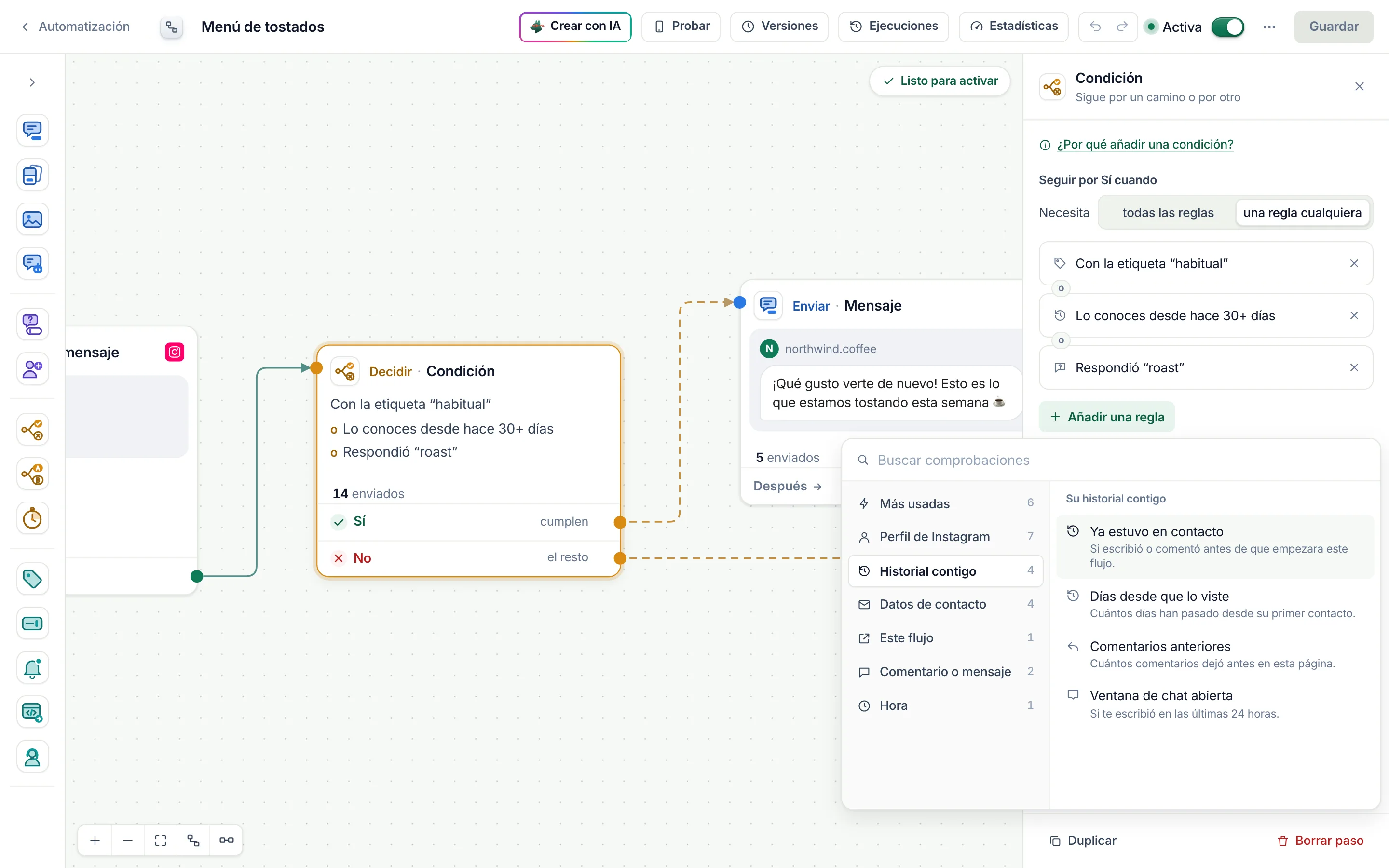The height and width of the screenshot is (868, 1389).
Task: Click the Duplicar button
Action: click(1082, 841)
